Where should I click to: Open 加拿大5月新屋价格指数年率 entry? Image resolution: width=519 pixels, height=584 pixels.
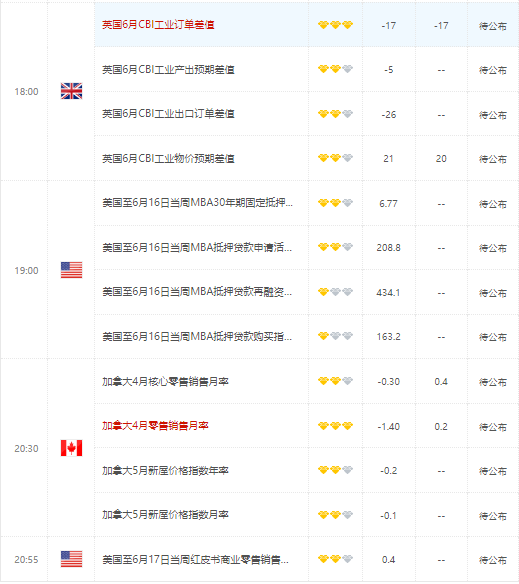[165, 470]
